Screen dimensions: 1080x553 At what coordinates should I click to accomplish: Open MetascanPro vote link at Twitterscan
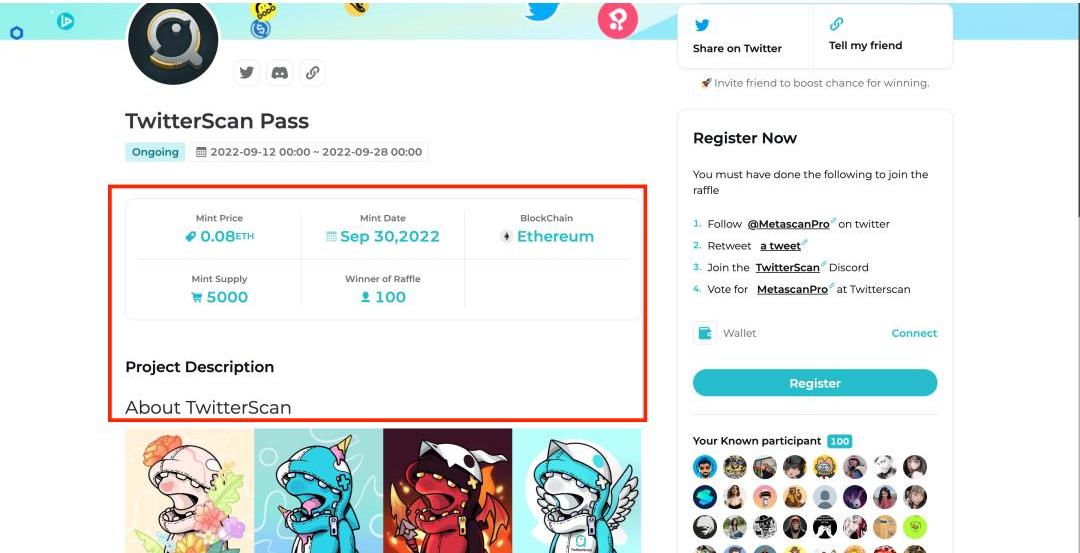pyautogui.click(x=792, y=289)
